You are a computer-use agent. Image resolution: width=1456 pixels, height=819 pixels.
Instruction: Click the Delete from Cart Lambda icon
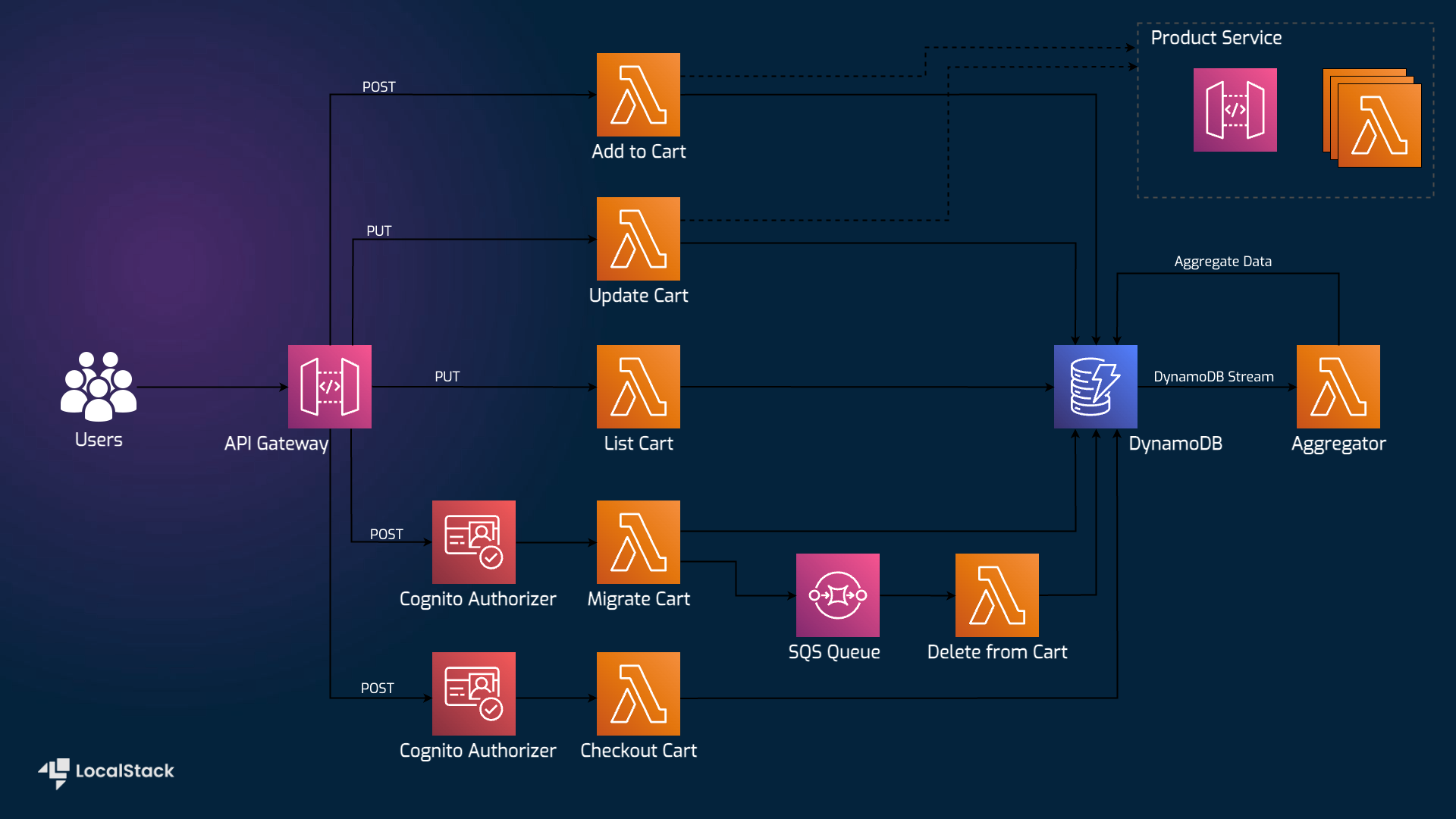(996, 595)
